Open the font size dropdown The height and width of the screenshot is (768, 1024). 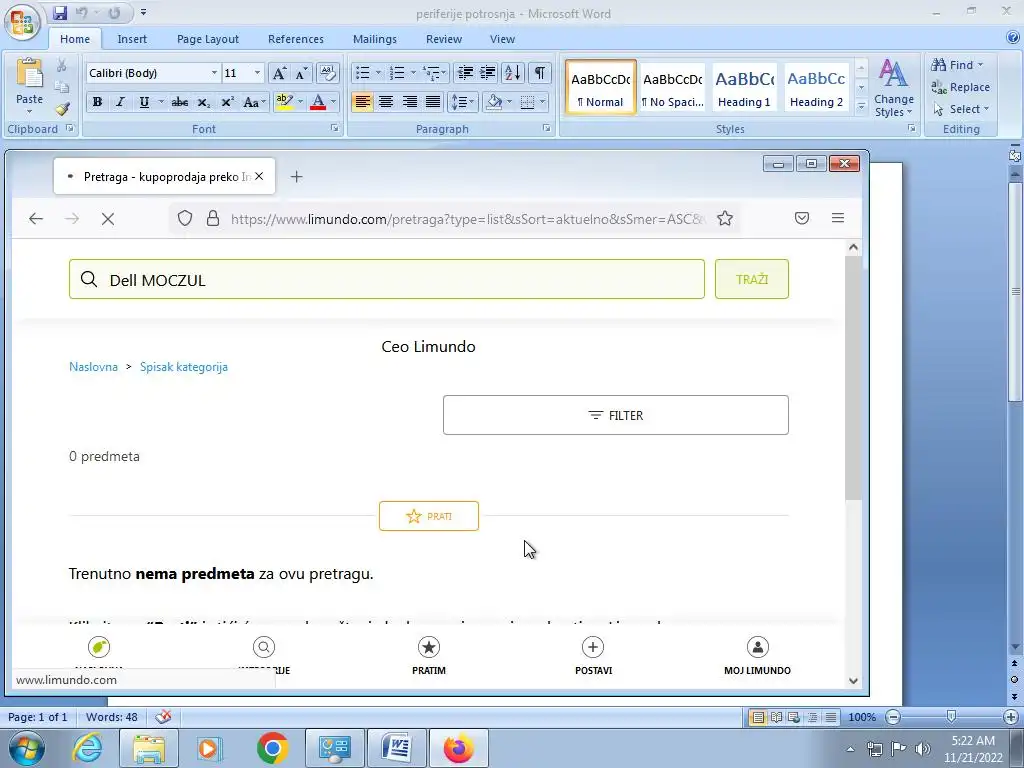pos(257,72)
